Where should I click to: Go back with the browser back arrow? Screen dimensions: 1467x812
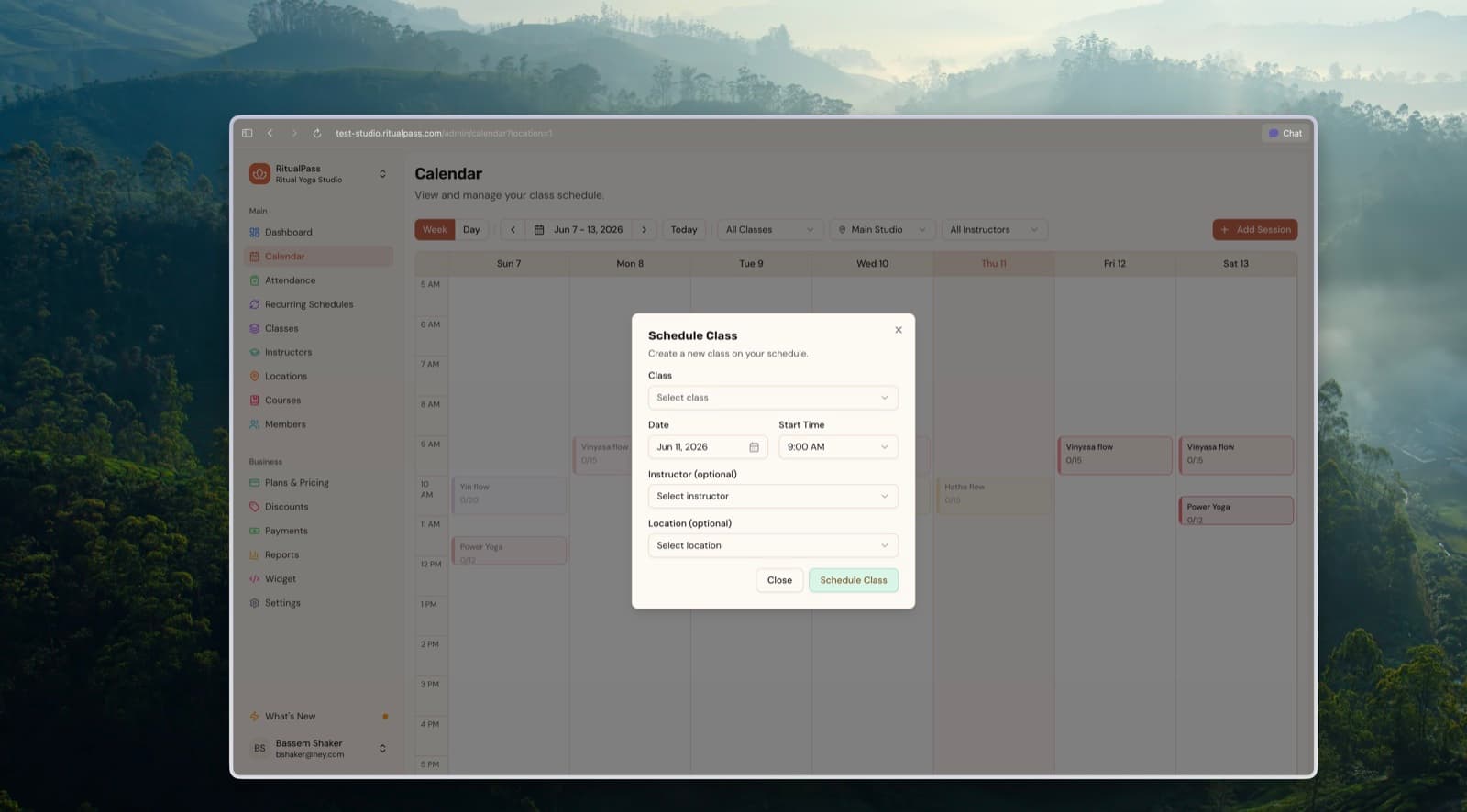point(270,133)
